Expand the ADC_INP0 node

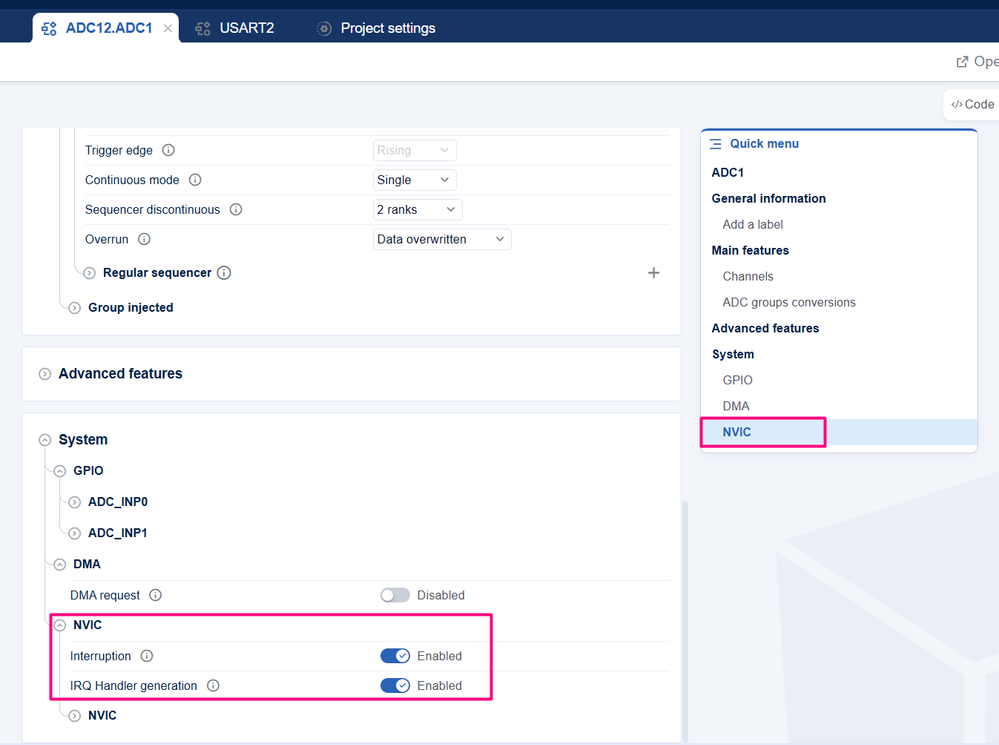[x=75, y=502]
